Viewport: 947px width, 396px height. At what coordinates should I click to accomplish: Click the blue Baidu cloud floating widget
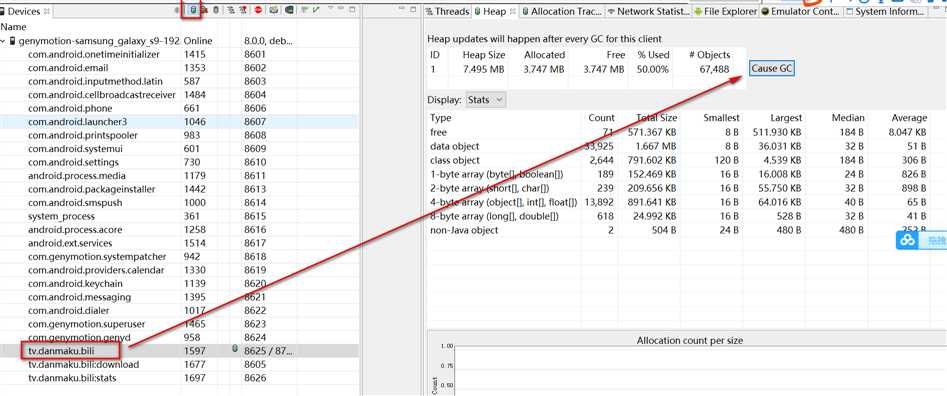[x=907, y=240]
